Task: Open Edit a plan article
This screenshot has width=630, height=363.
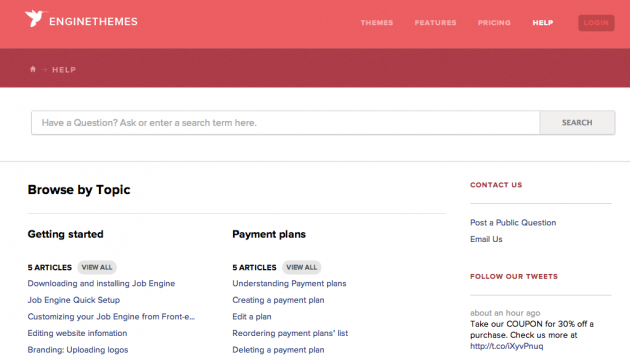Action: coord(252,316)
